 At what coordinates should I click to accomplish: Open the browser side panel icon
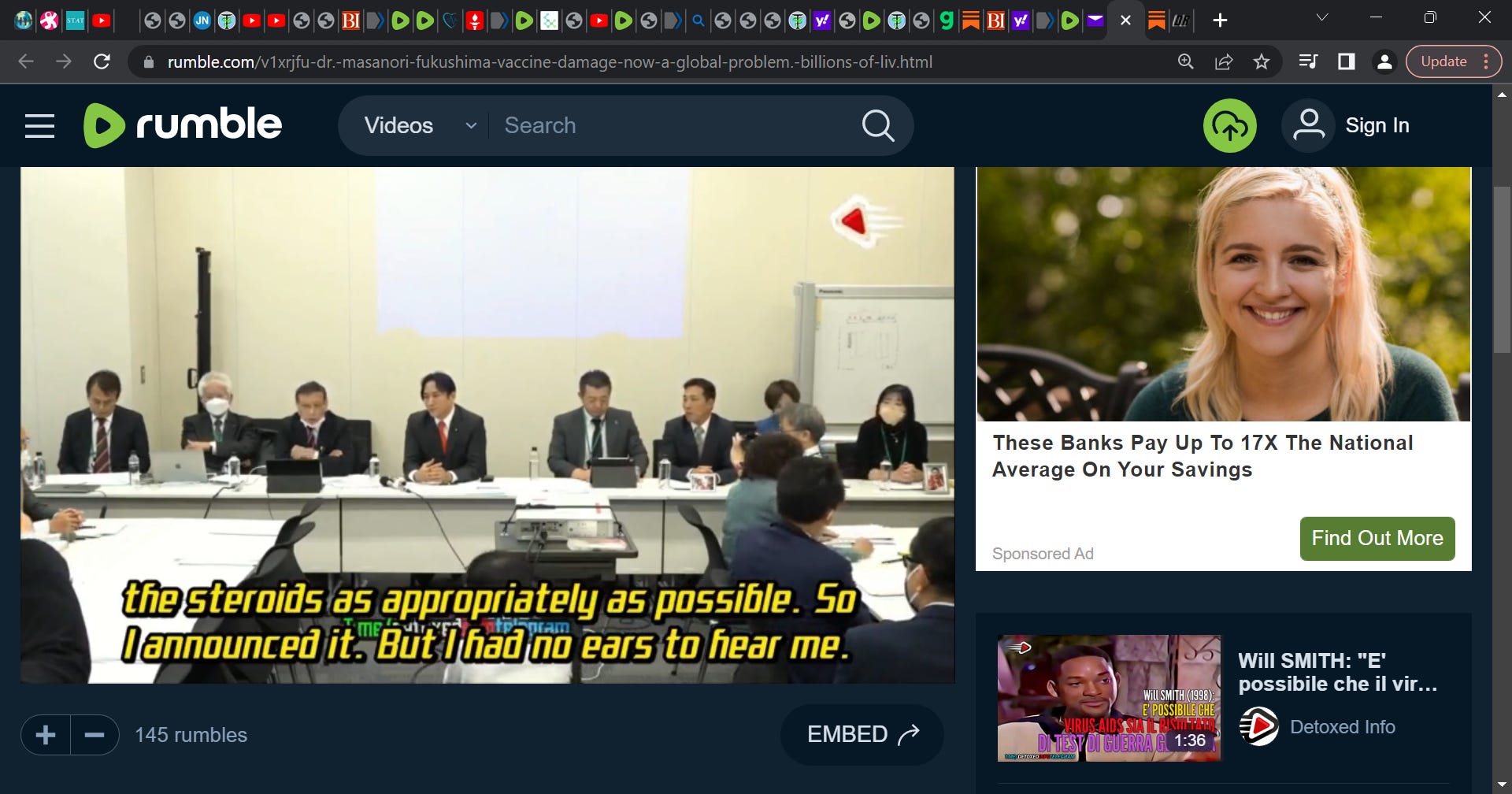(x=1347, y=61)
